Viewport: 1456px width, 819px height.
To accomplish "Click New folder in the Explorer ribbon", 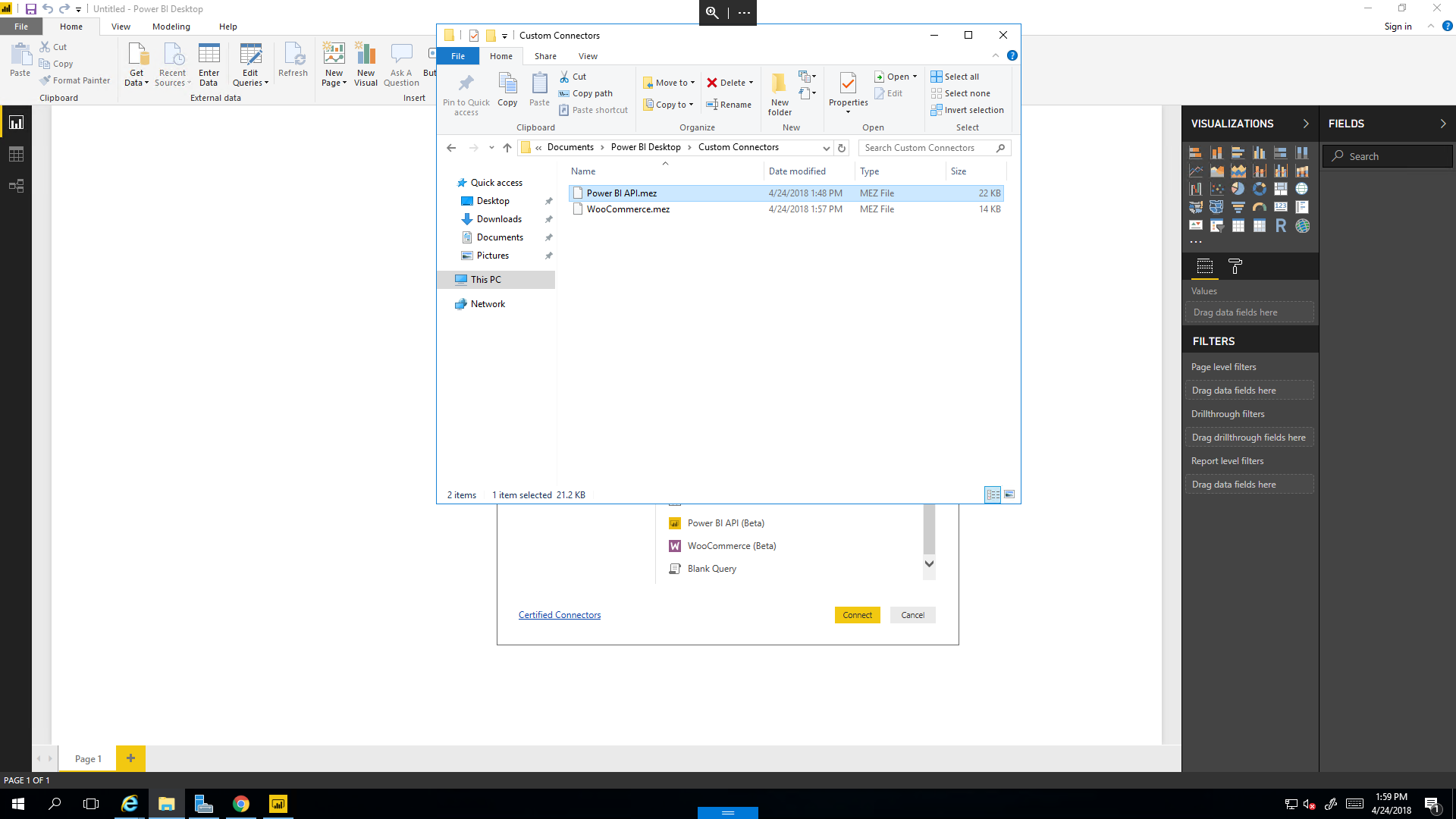I will click(780, 94).
